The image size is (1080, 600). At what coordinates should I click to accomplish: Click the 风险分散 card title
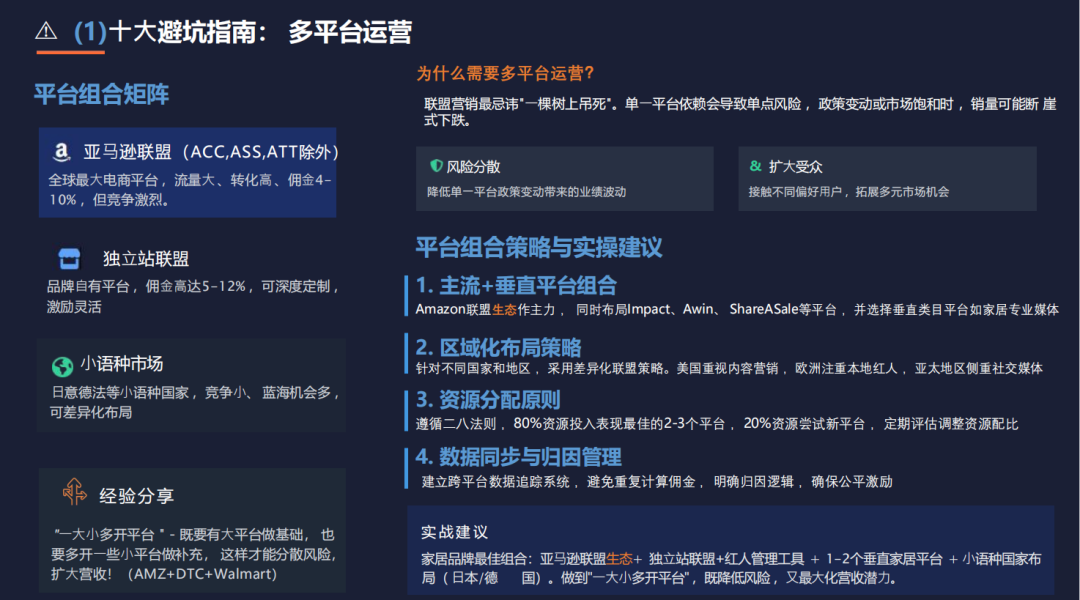[473, 167]
